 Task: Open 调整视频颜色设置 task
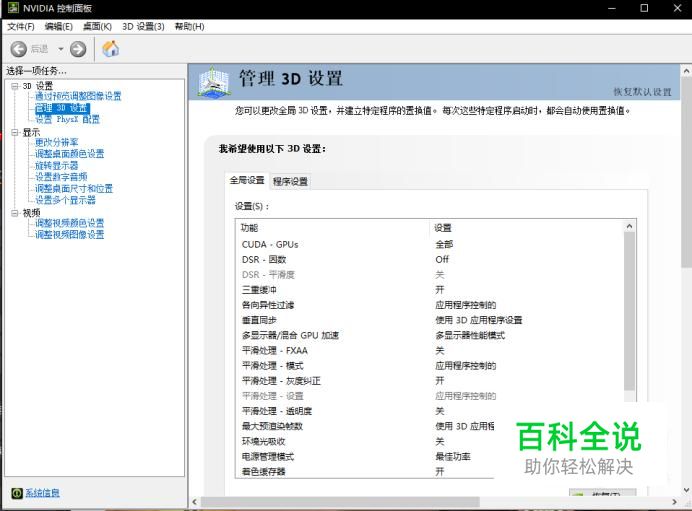(x=69, y=223)
